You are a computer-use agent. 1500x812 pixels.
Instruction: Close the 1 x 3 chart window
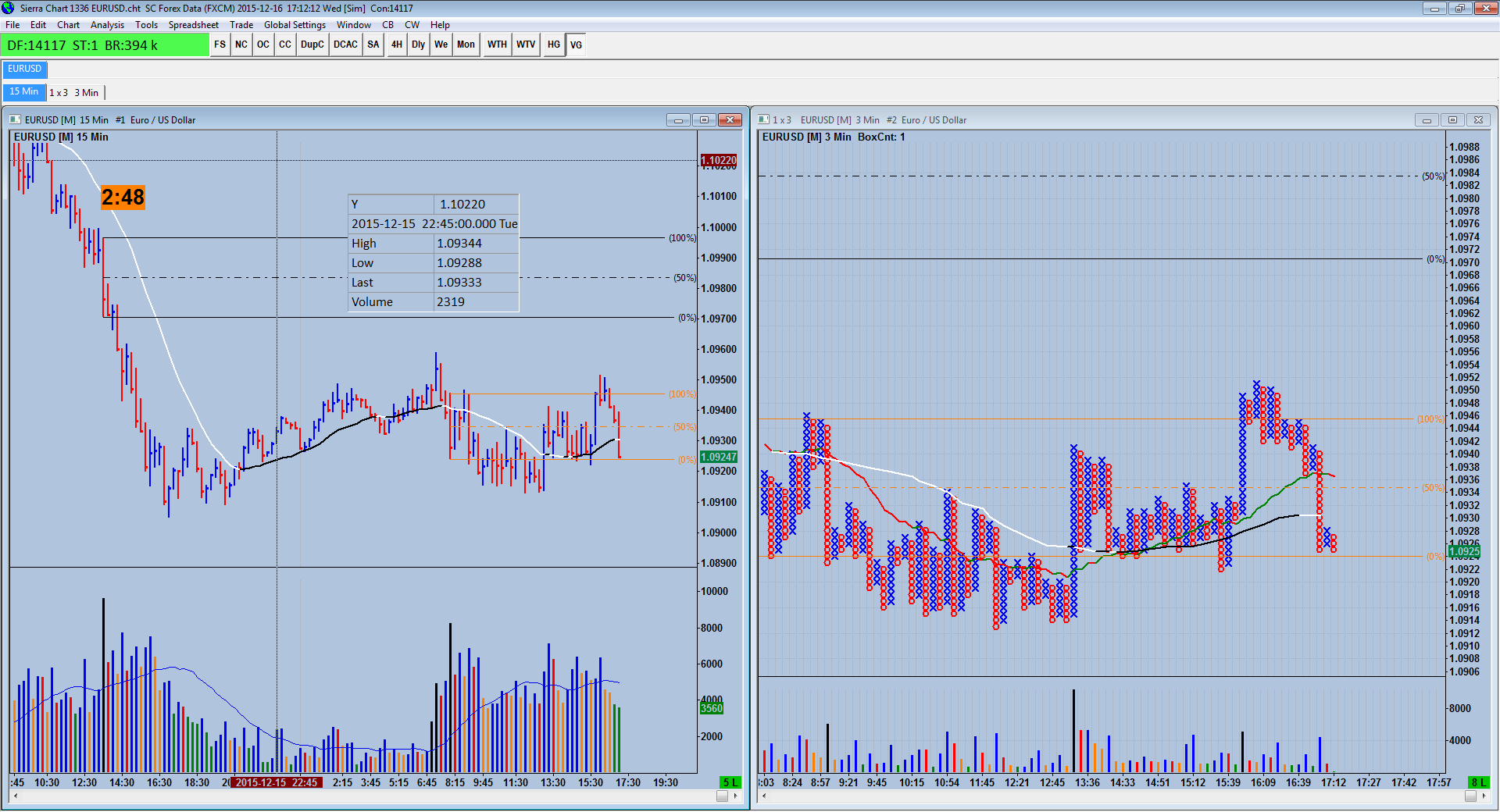click(x=1478, y=119)
